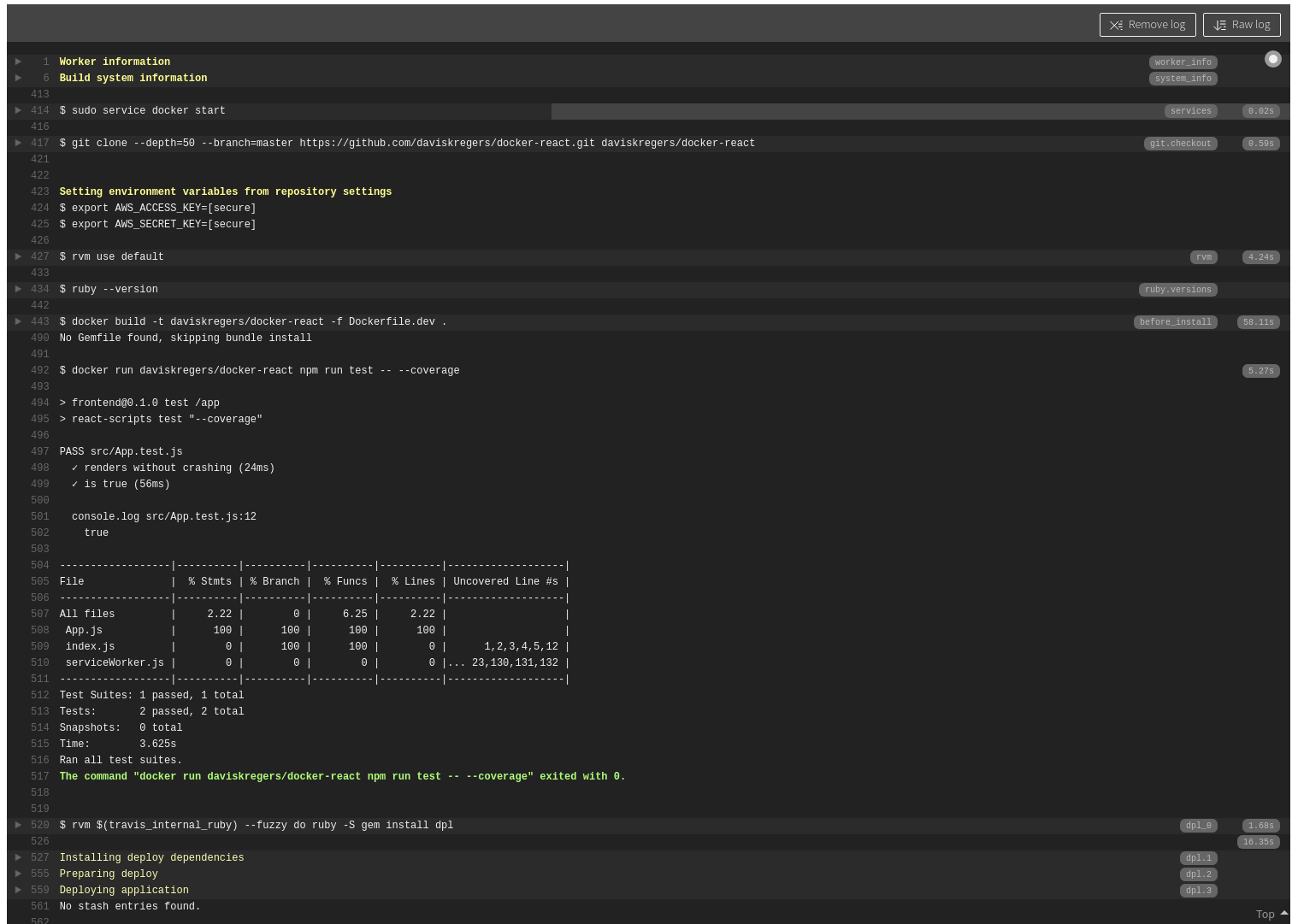The height and width of the screenshot is (924, 1298).
Task: Click the system_info tag
Action: coord(1183,79)
